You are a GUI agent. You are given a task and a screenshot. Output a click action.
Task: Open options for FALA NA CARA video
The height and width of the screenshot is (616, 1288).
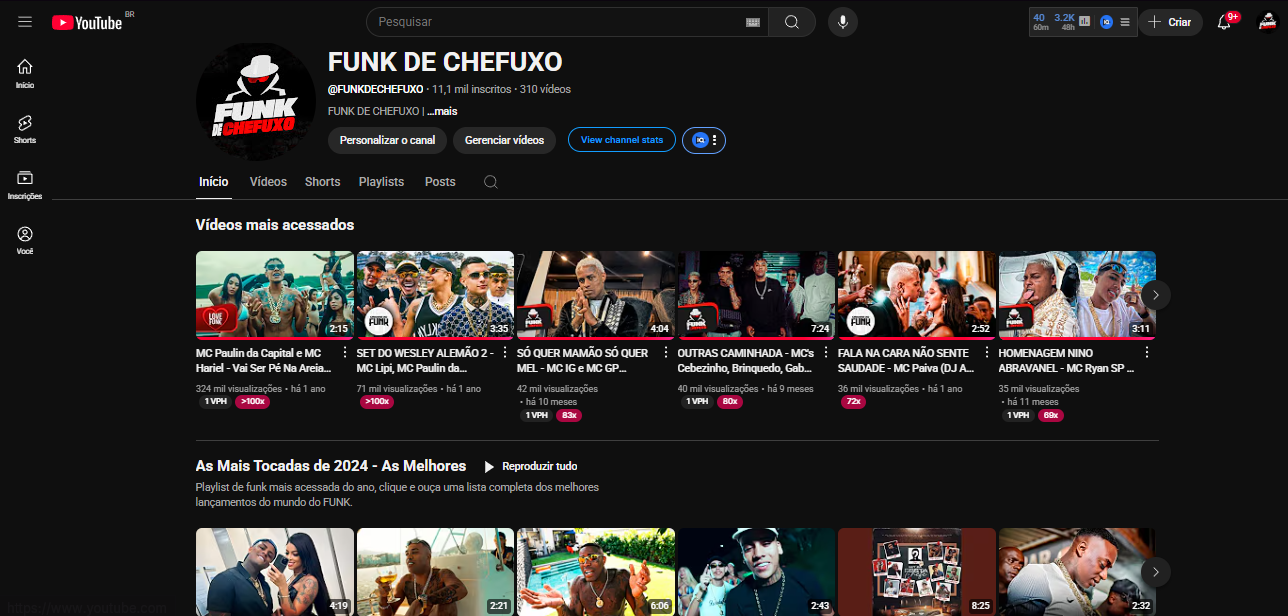click(987, 353)
